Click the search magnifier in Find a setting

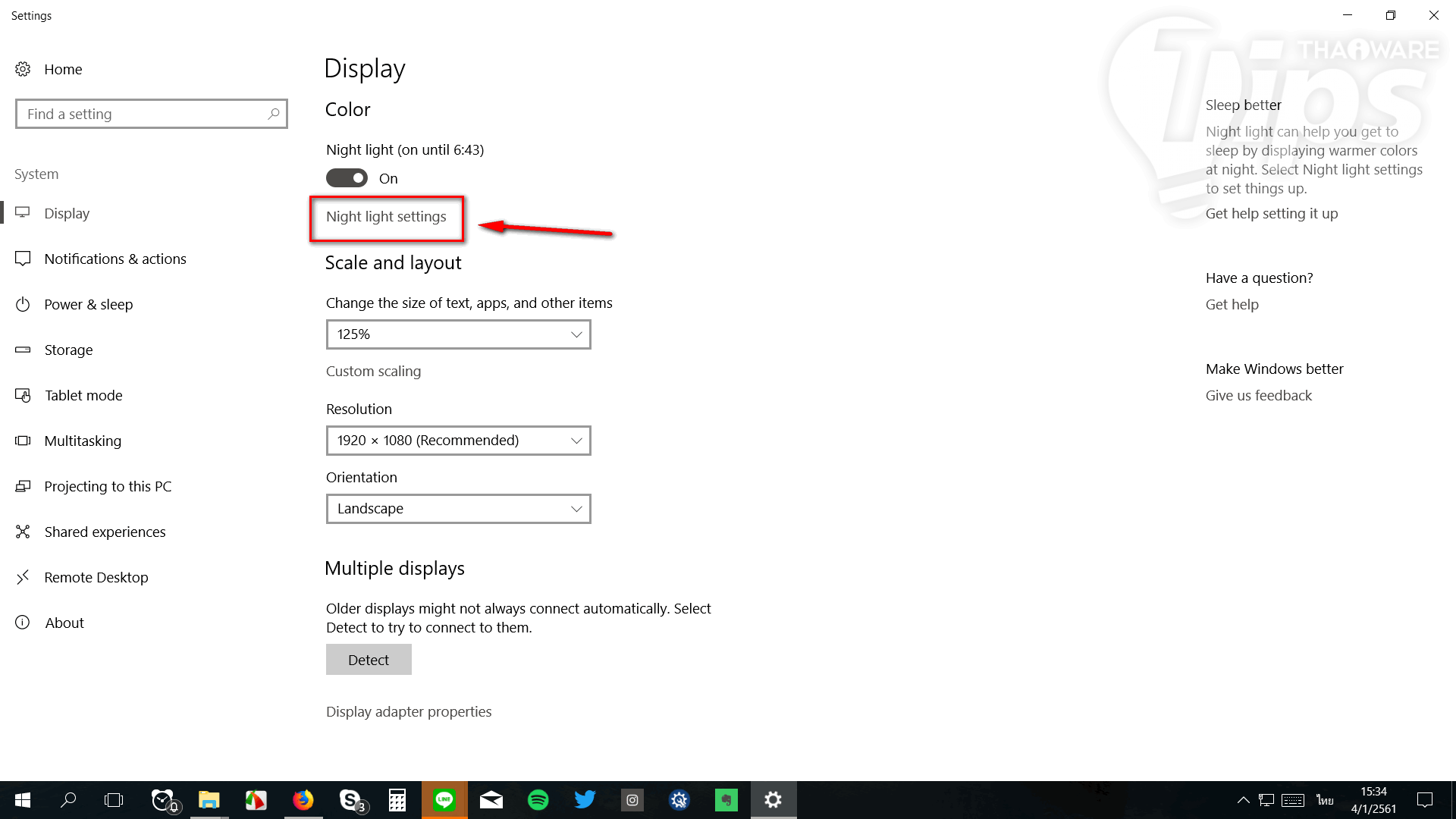point(274,114)
